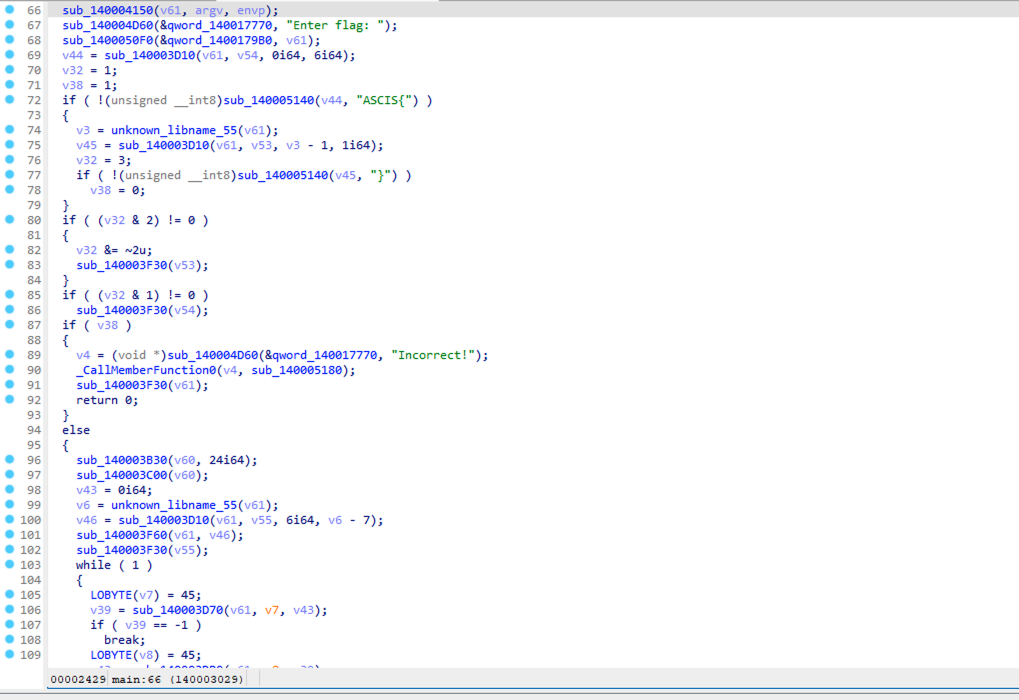1019x700 pixels.
Task: Click the blue marker next to line 69
Action: coord(9,55)
